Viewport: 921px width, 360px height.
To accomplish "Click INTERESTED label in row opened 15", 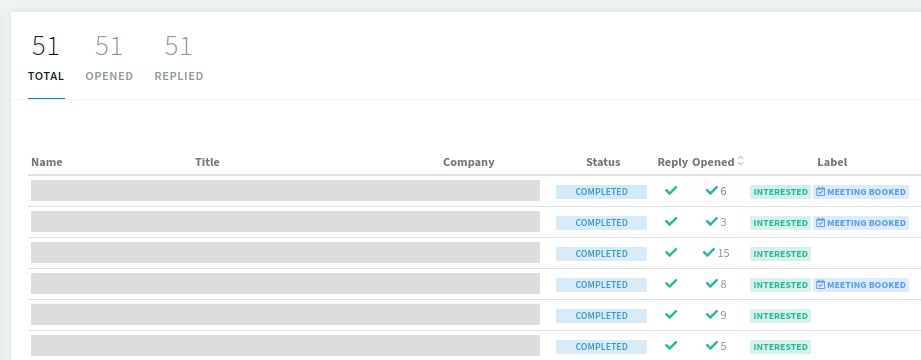I will coord(780,254).
